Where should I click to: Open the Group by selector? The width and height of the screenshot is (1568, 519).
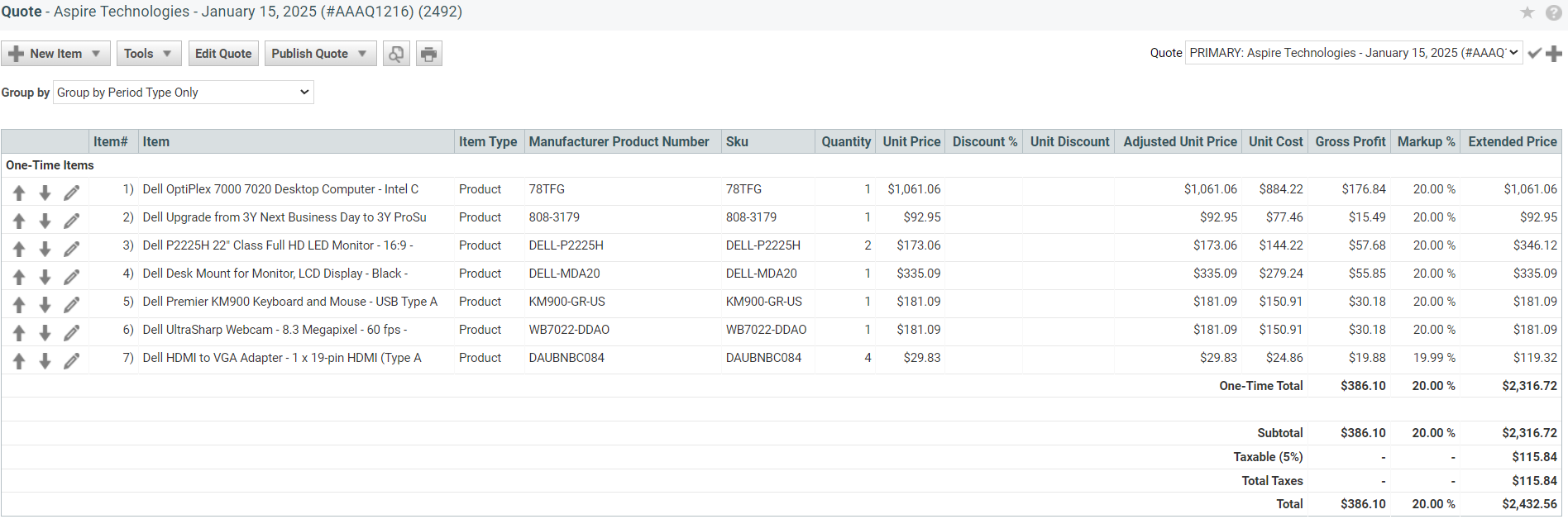click(x=183, y=93)
